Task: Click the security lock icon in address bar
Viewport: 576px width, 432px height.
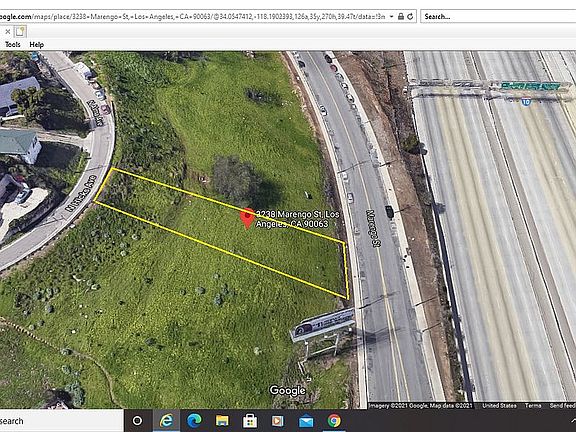Action: click(x=401, y=17)
